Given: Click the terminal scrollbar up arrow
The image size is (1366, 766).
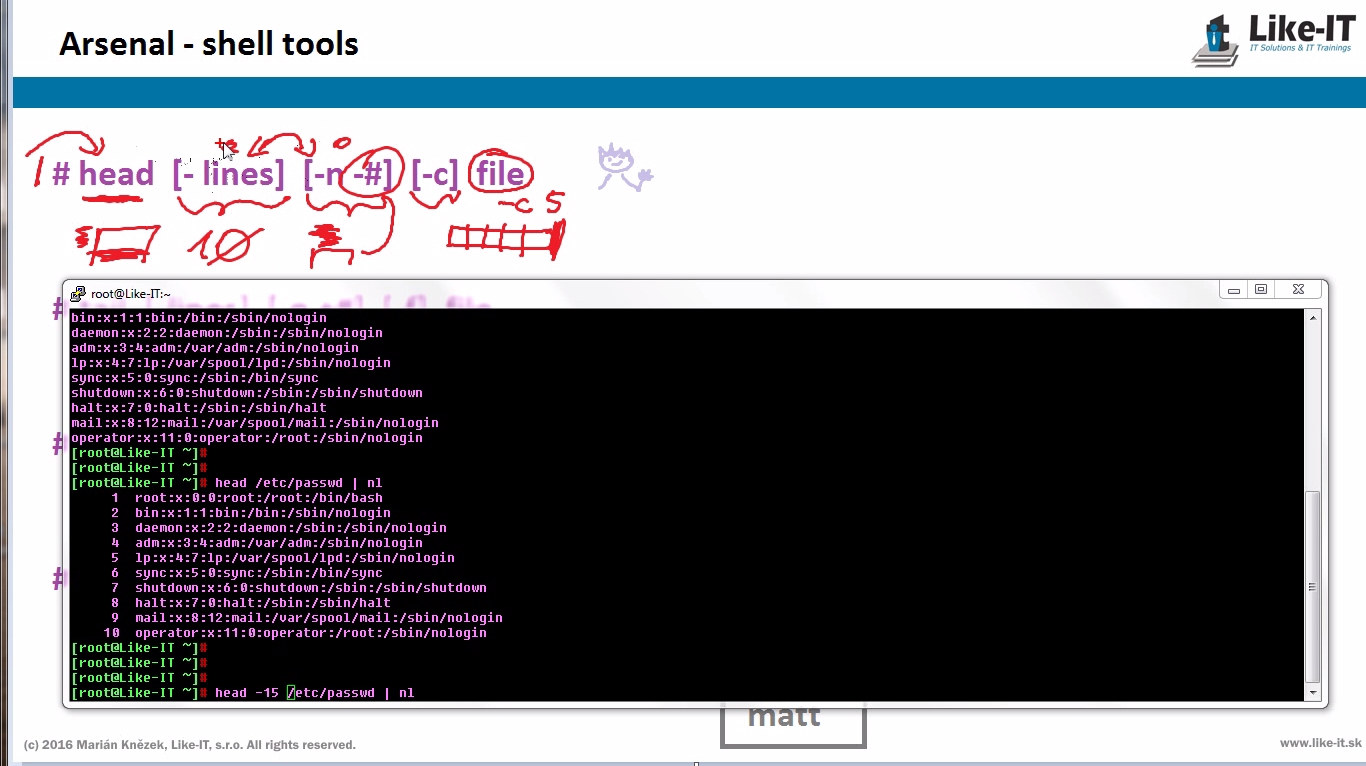Looking at the screenshot, I should pyautogui.click(x=1312, y=317).
